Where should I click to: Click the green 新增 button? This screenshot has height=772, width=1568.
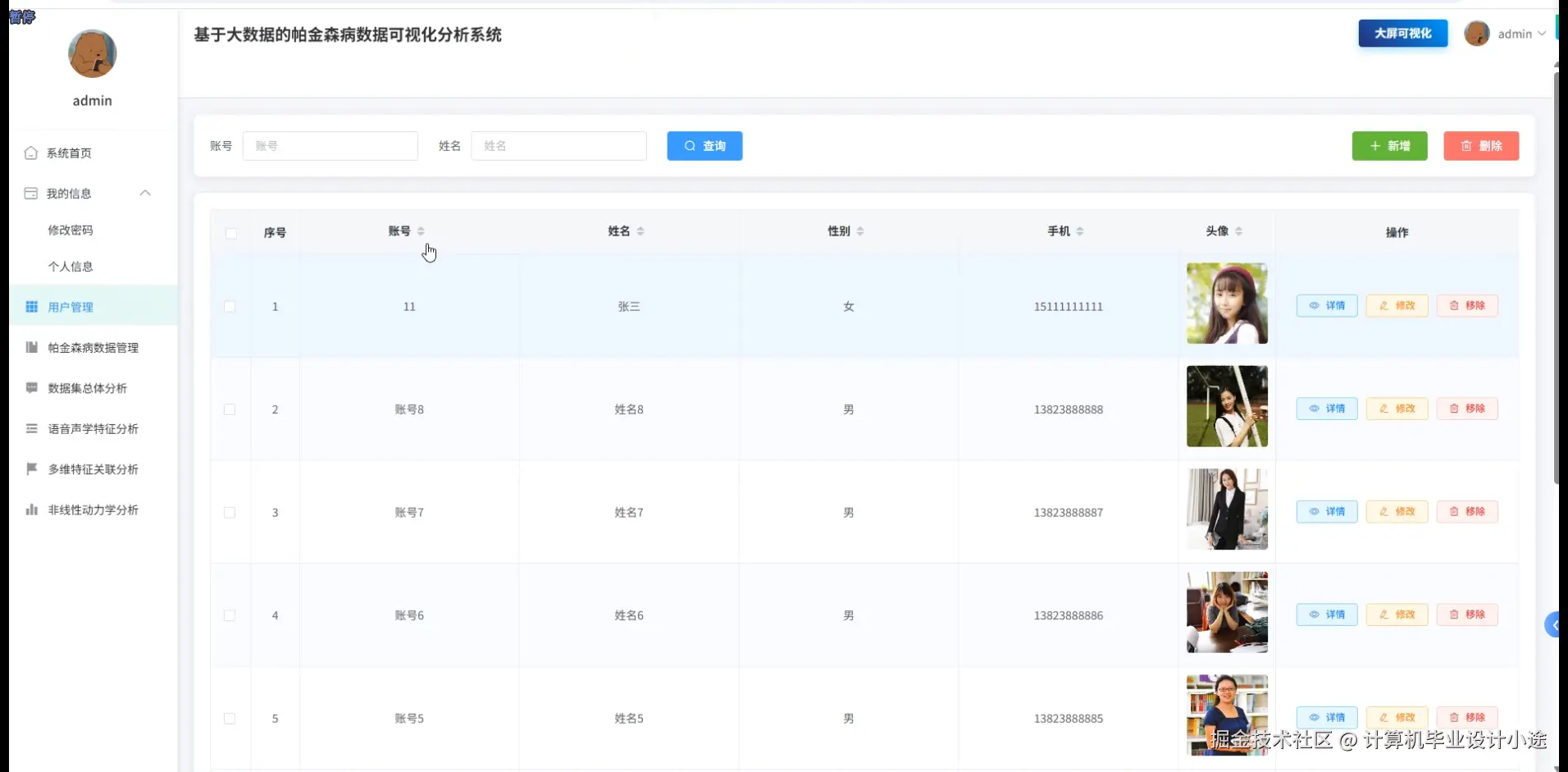click(1389, 145)
